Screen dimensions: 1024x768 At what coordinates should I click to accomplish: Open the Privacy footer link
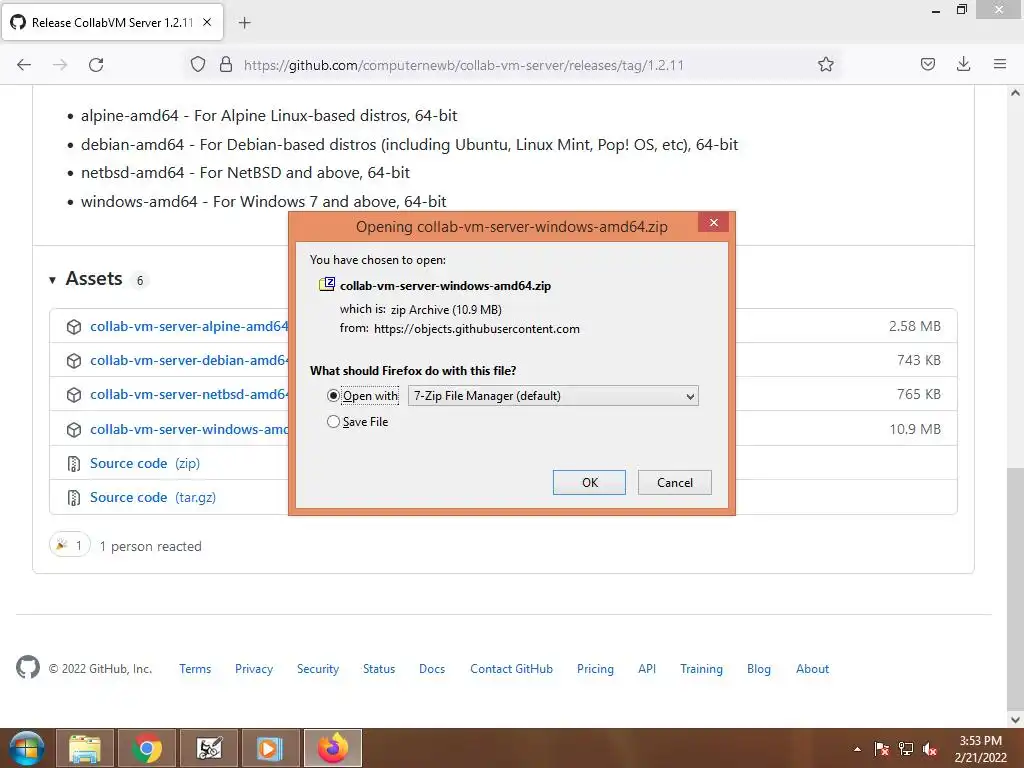point(254,669)
